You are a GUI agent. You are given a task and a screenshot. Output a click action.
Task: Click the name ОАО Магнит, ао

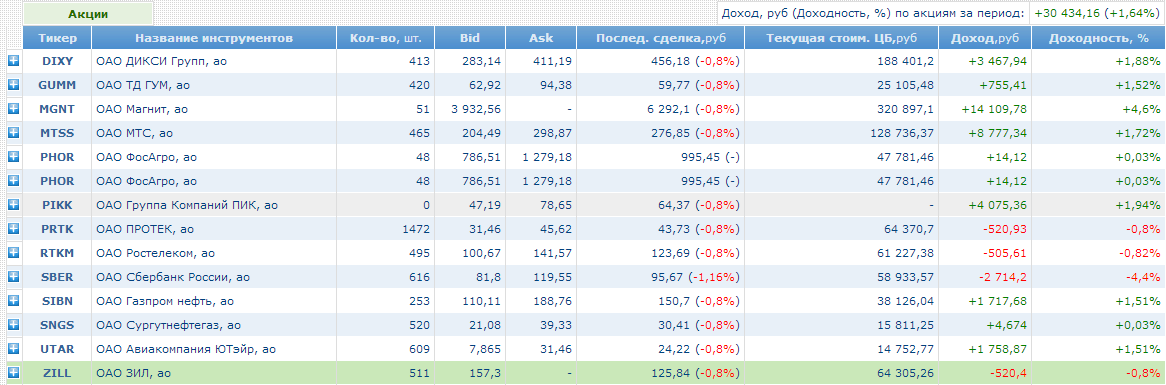(142, 109)
